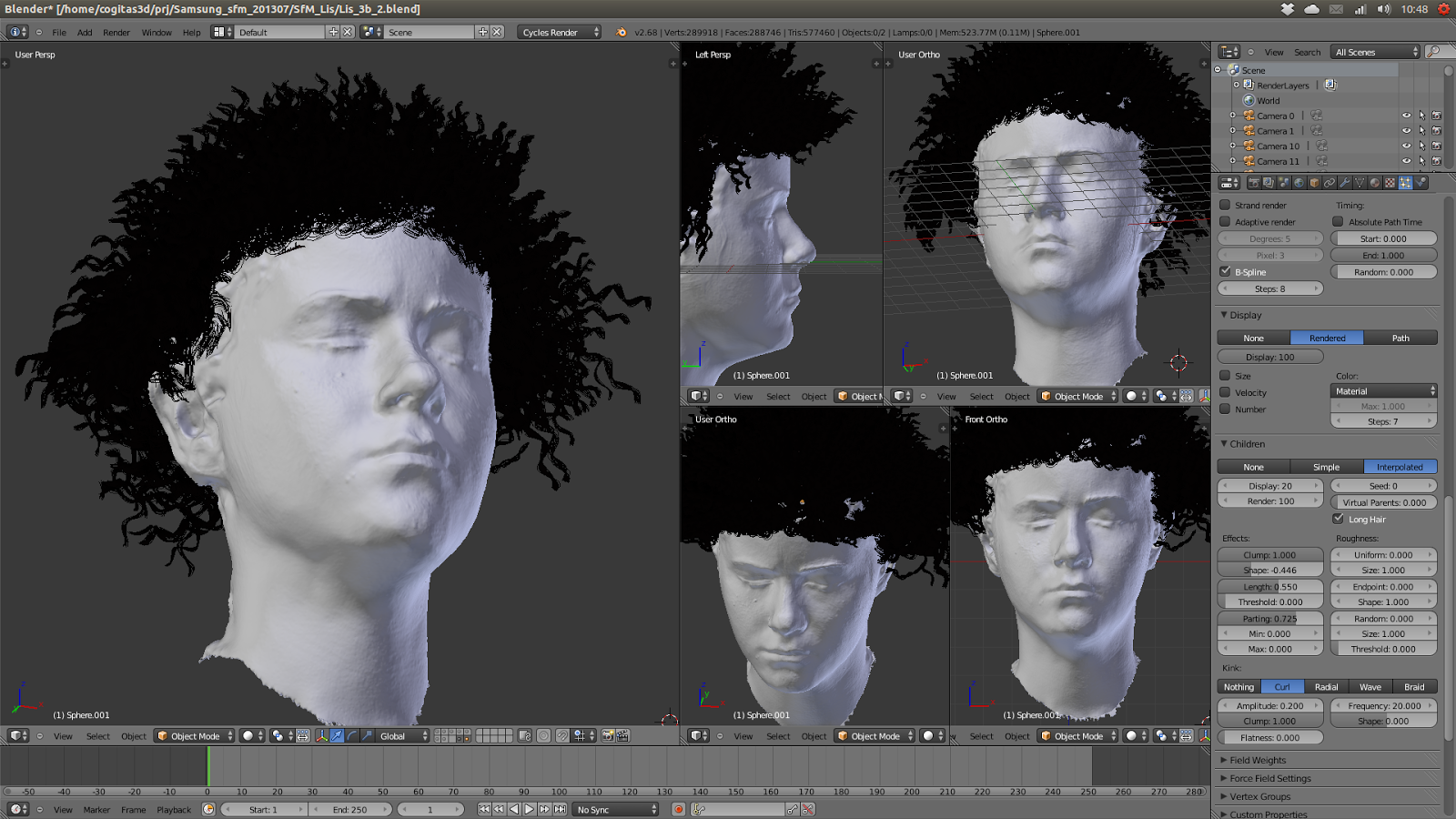Open the No Sync dropdown in timeline
The width and height of the screenshot is (1456, 819).
(x=615, y=809)
